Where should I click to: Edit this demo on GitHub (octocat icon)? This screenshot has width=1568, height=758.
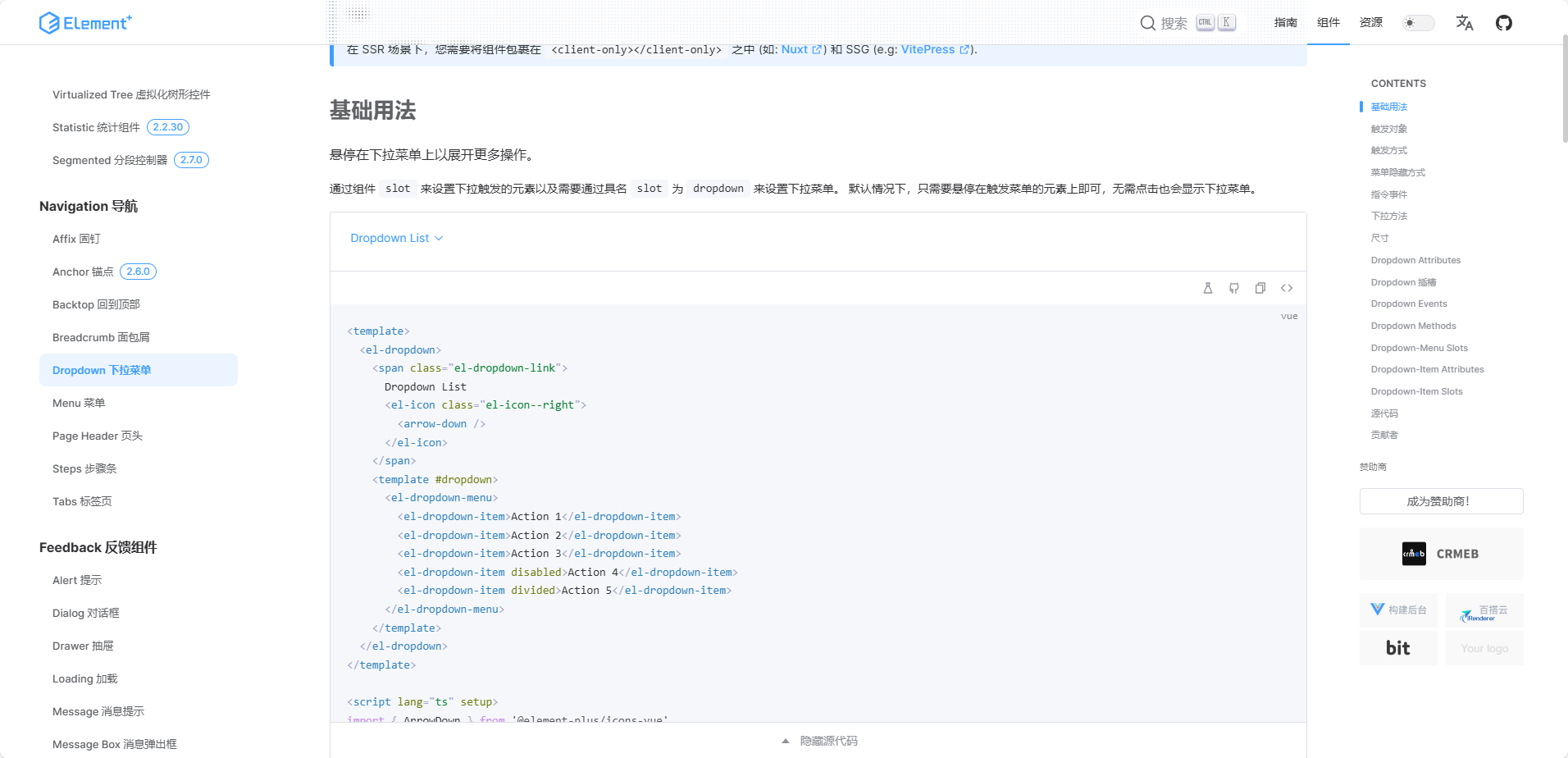1233,288
